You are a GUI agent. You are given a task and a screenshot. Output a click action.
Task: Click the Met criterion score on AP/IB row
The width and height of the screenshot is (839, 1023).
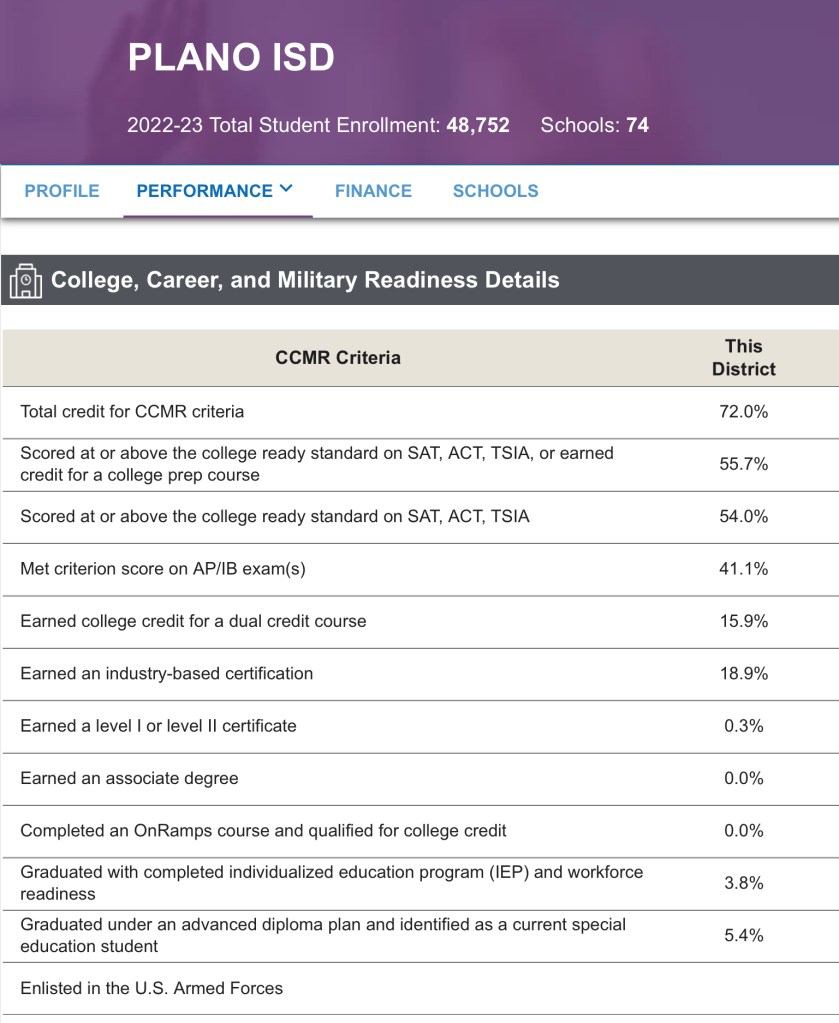tap(163, 569)
